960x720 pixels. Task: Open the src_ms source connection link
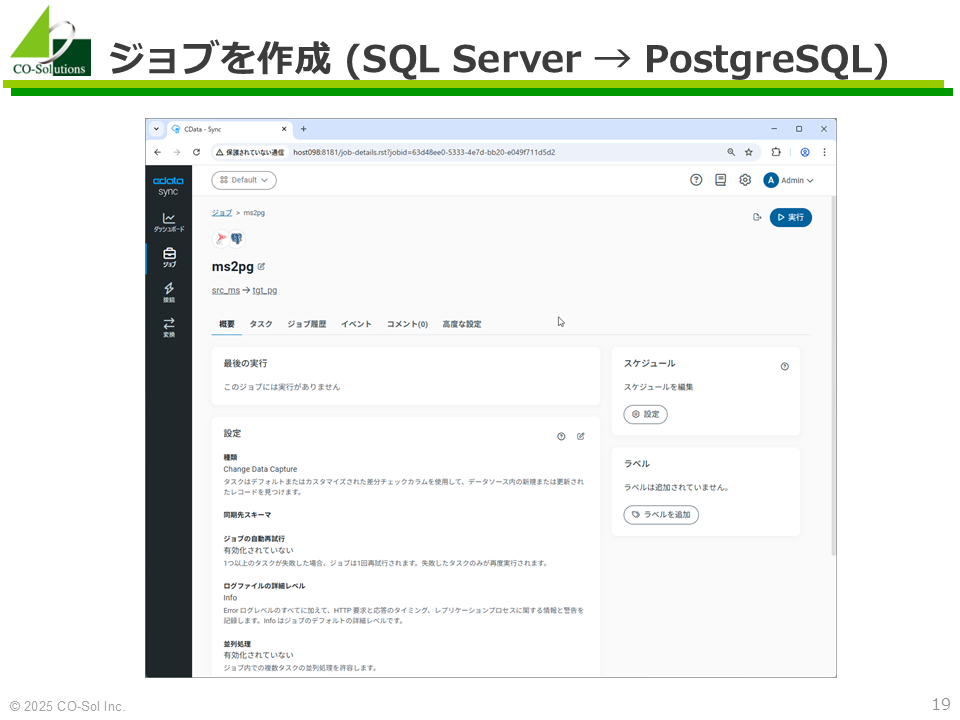pyautogui.click(x=226, y=290)
